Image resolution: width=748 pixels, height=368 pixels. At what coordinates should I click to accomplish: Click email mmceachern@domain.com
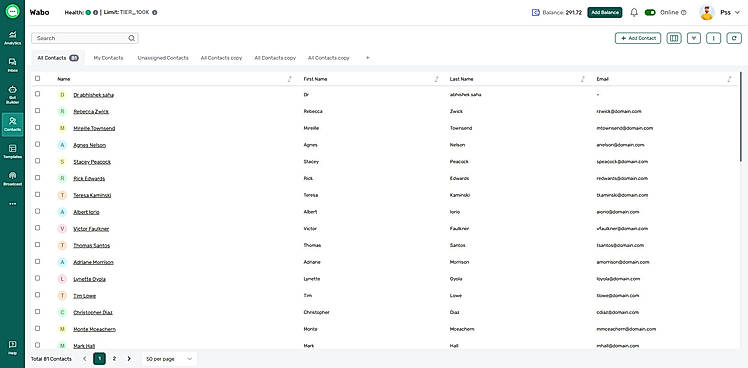click(x=626, y=329)
